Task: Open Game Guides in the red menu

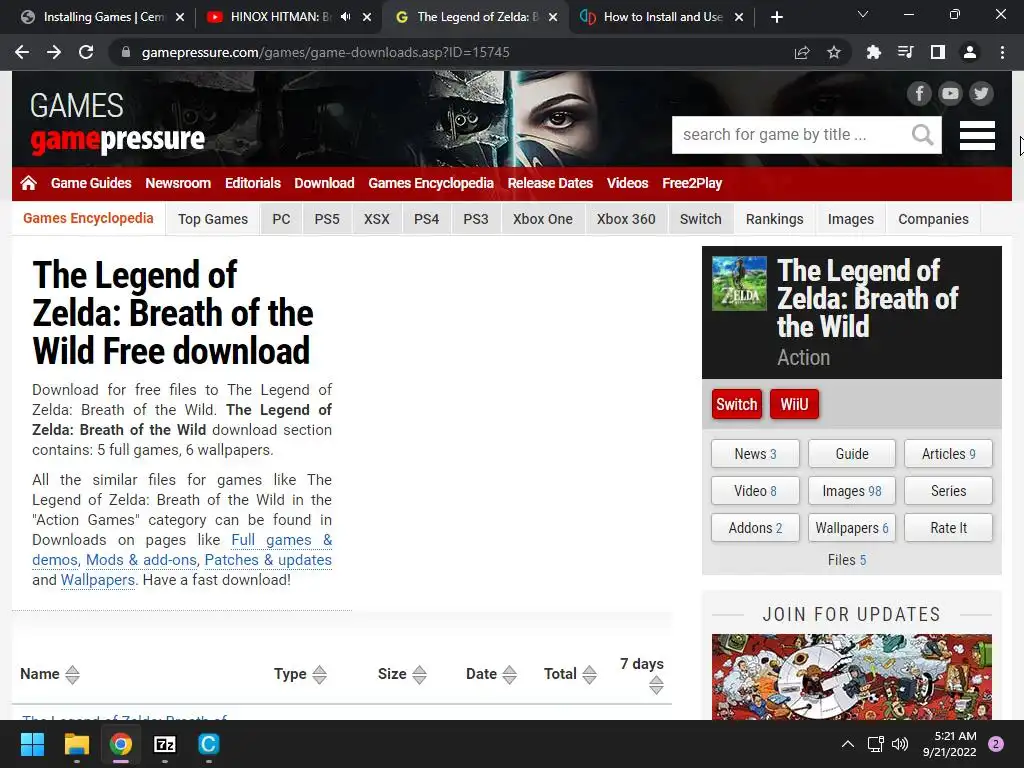Action: pyautogui.click(x=91, y=184)
